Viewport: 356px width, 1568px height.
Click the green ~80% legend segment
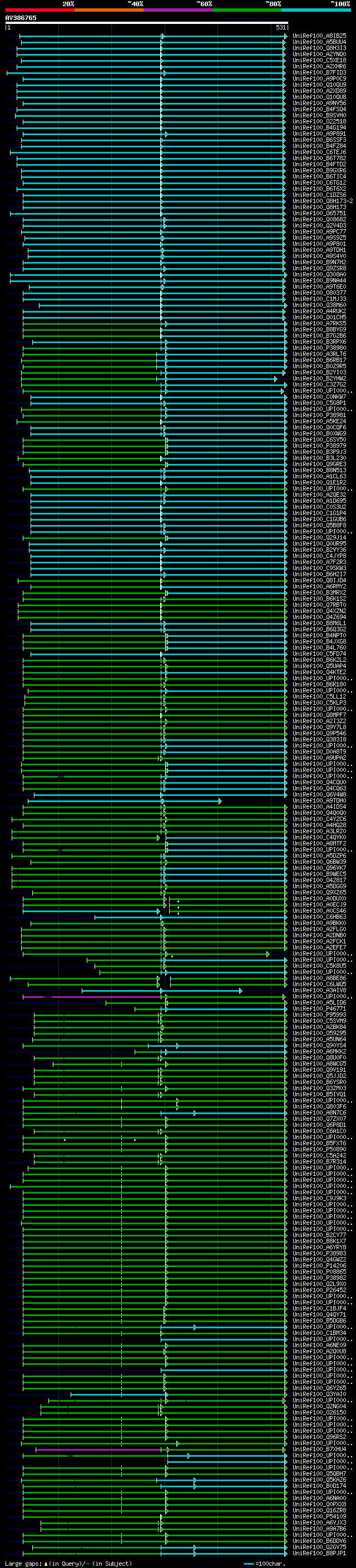tap(247, 10)
